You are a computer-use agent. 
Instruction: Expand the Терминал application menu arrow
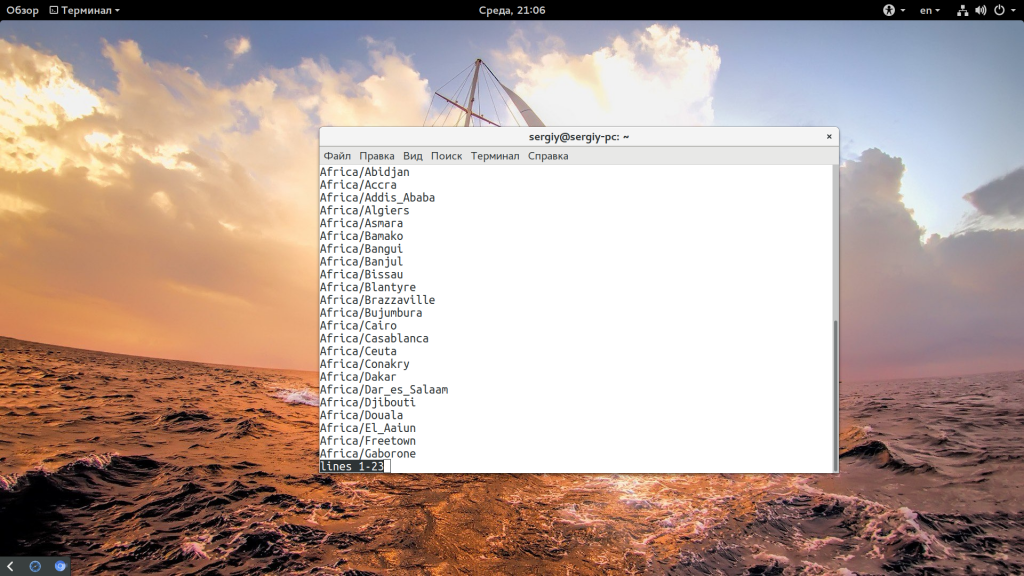click(x=117, y=10)
